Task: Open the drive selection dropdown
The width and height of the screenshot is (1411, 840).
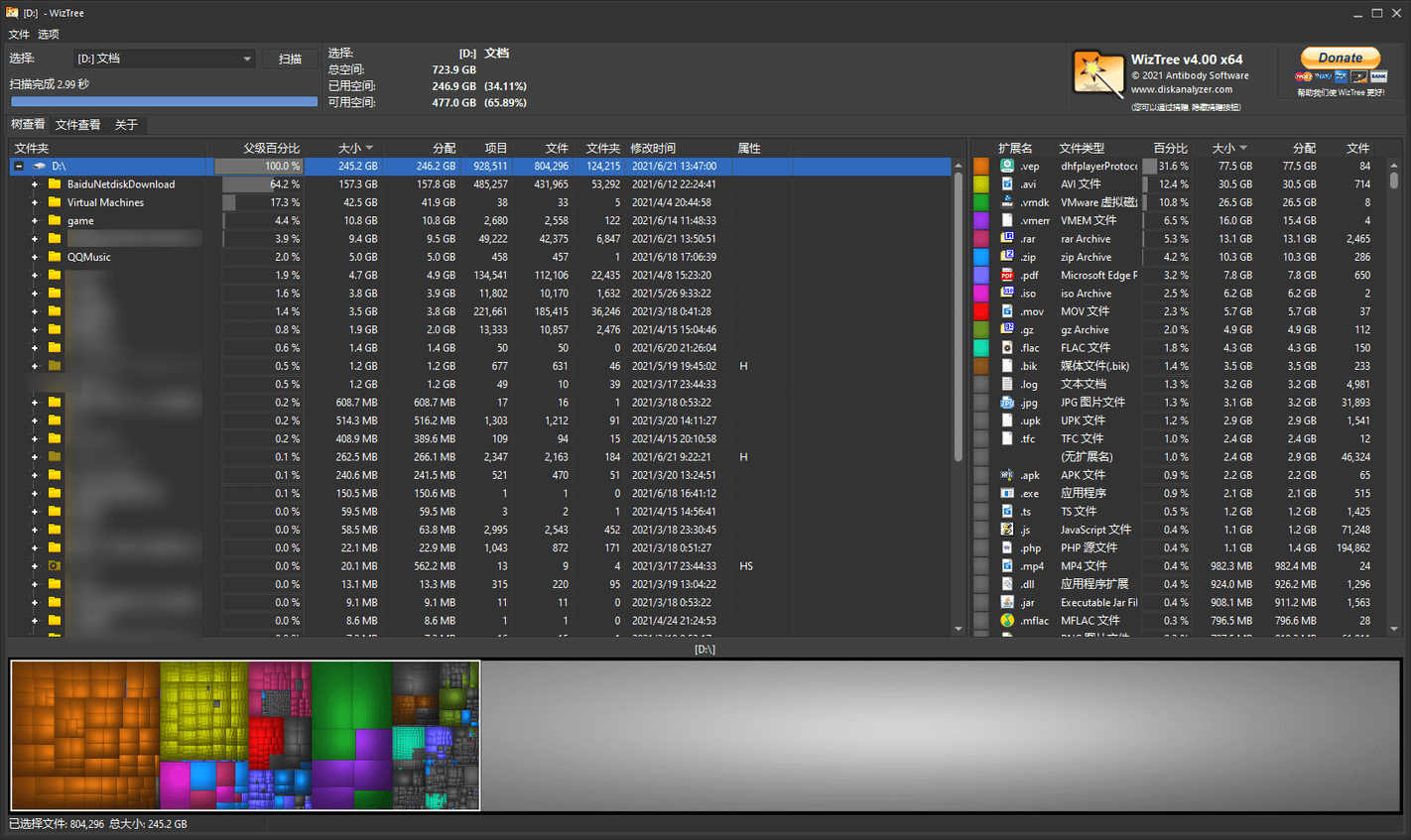Action: tap(247, 60)
